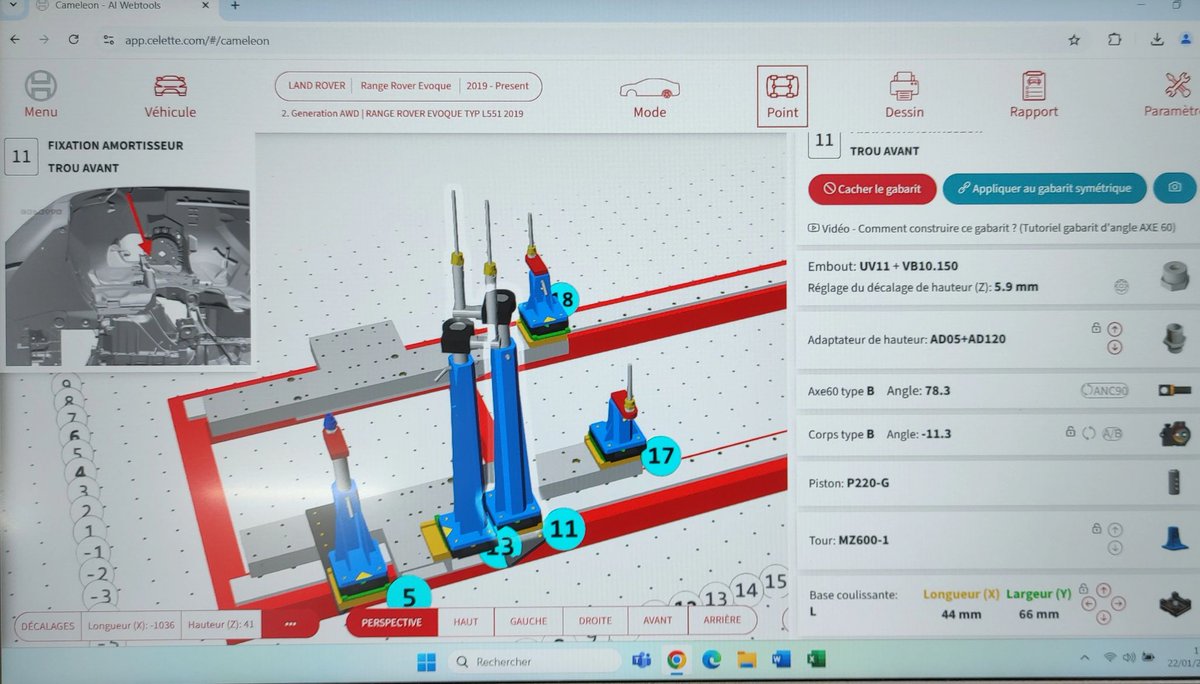Image resolution: width=1200 pixels, height=684 pixels.
Task: Switch to HAUT view
Action: pyautogui.click(x=466, y=621)
